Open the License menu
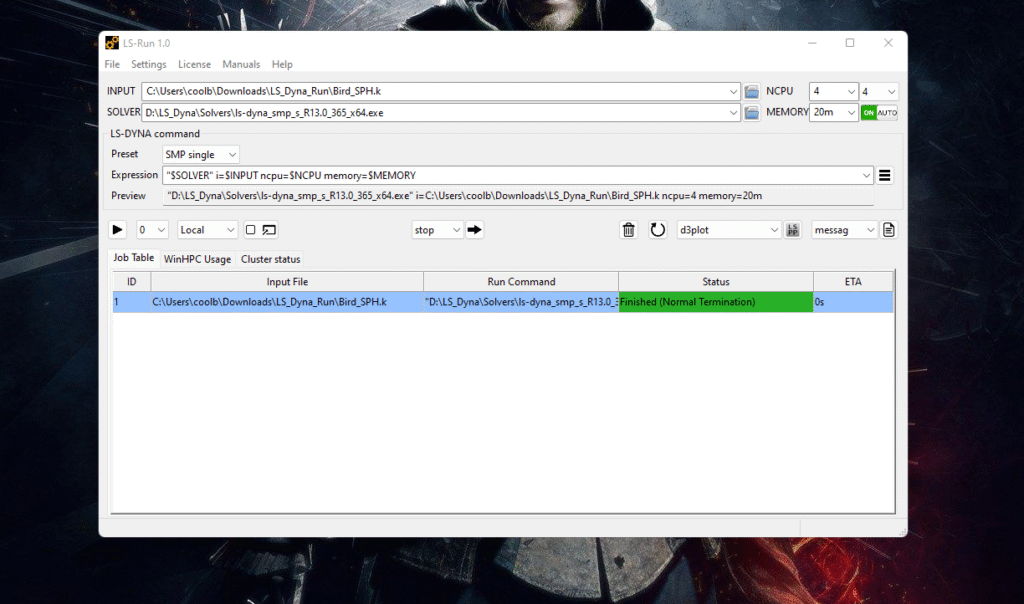Viewport: 1024px width, 604px height. point(195,64)
